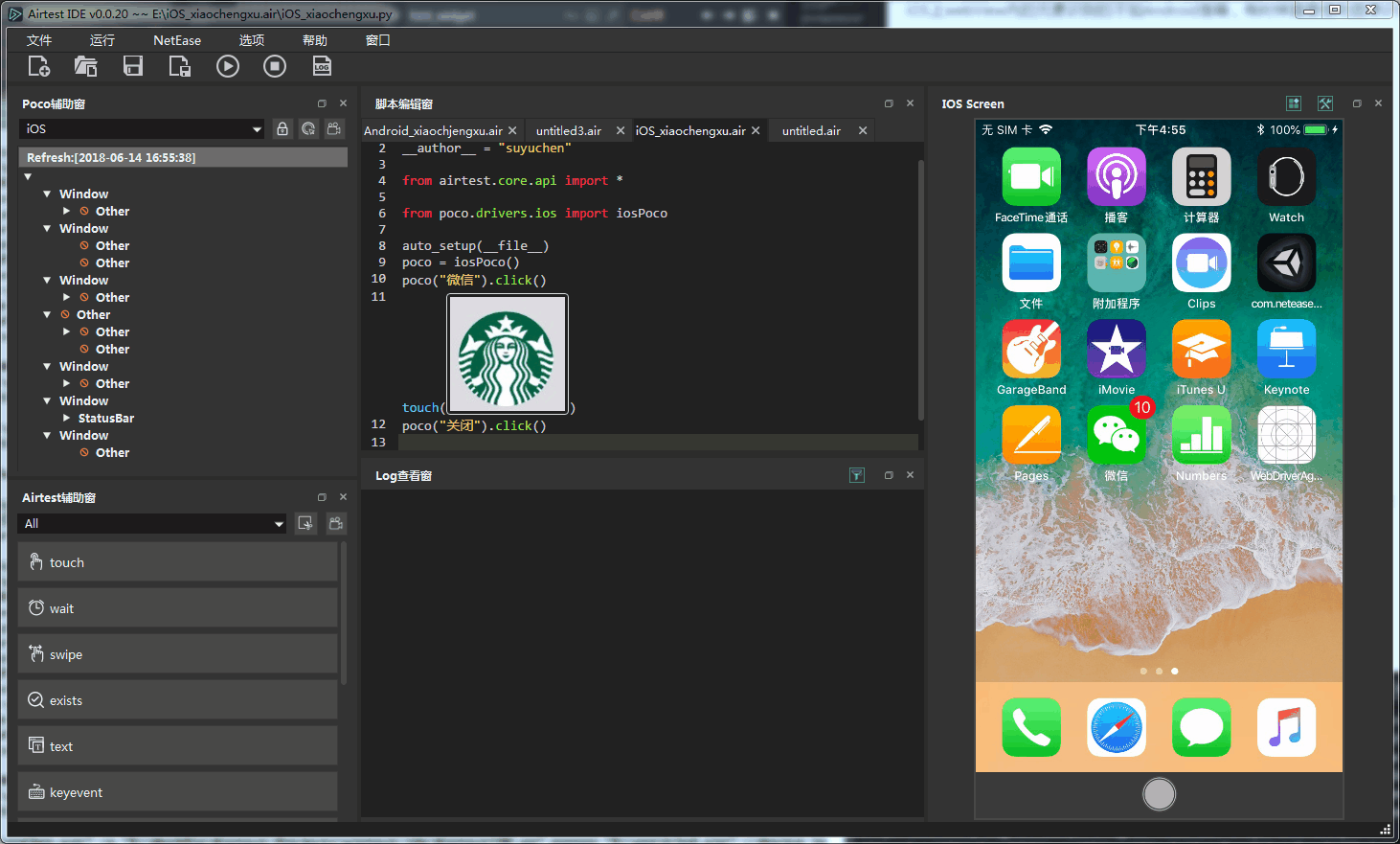Tap the WeChat (微信) app icon

(x=1117, y=436)
